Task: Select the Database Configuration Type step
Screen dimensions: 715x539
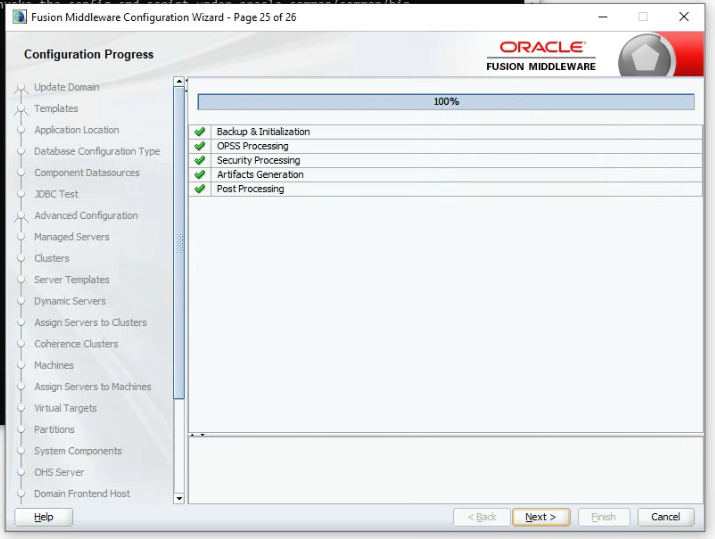Action: click(x=97, y=151)
